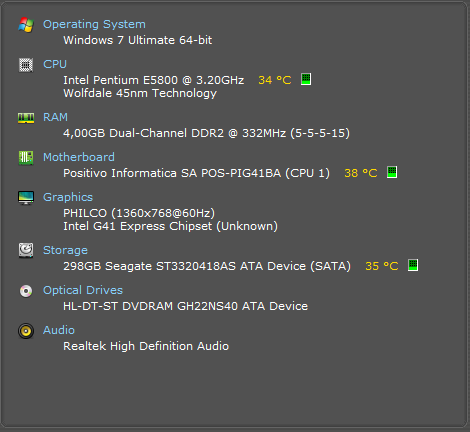Screen dimensions: 470x432
Task: Click the Motherboard temperature green indicator icon
Action: coord(392,172)
